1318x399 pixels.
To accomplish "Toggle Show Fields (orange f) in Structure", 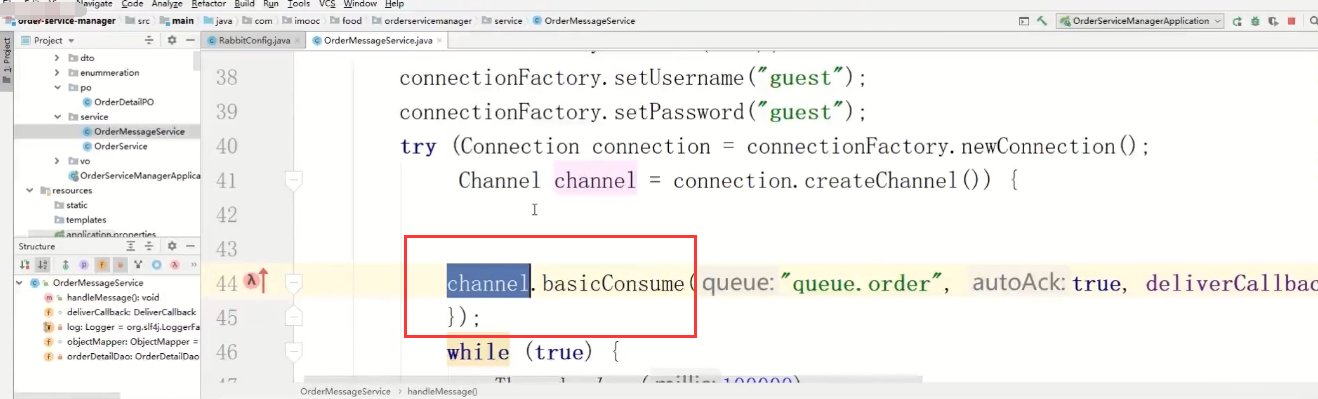I will point(102,265).
